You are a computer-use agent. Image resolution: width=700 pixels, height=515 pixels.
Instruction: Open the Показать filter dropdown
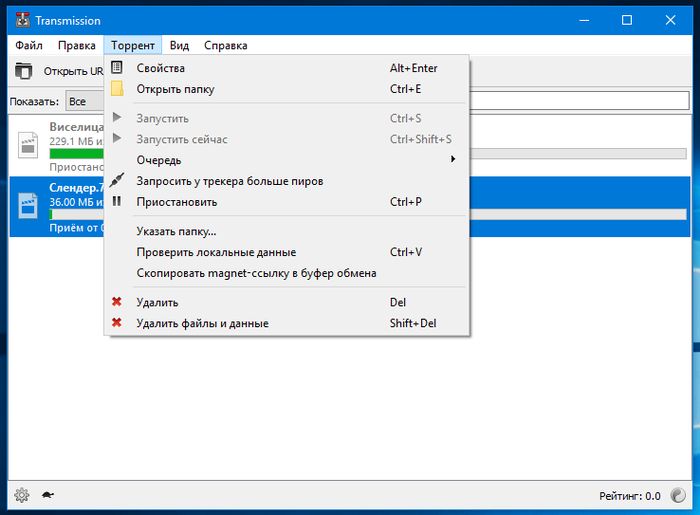point(86,101)
